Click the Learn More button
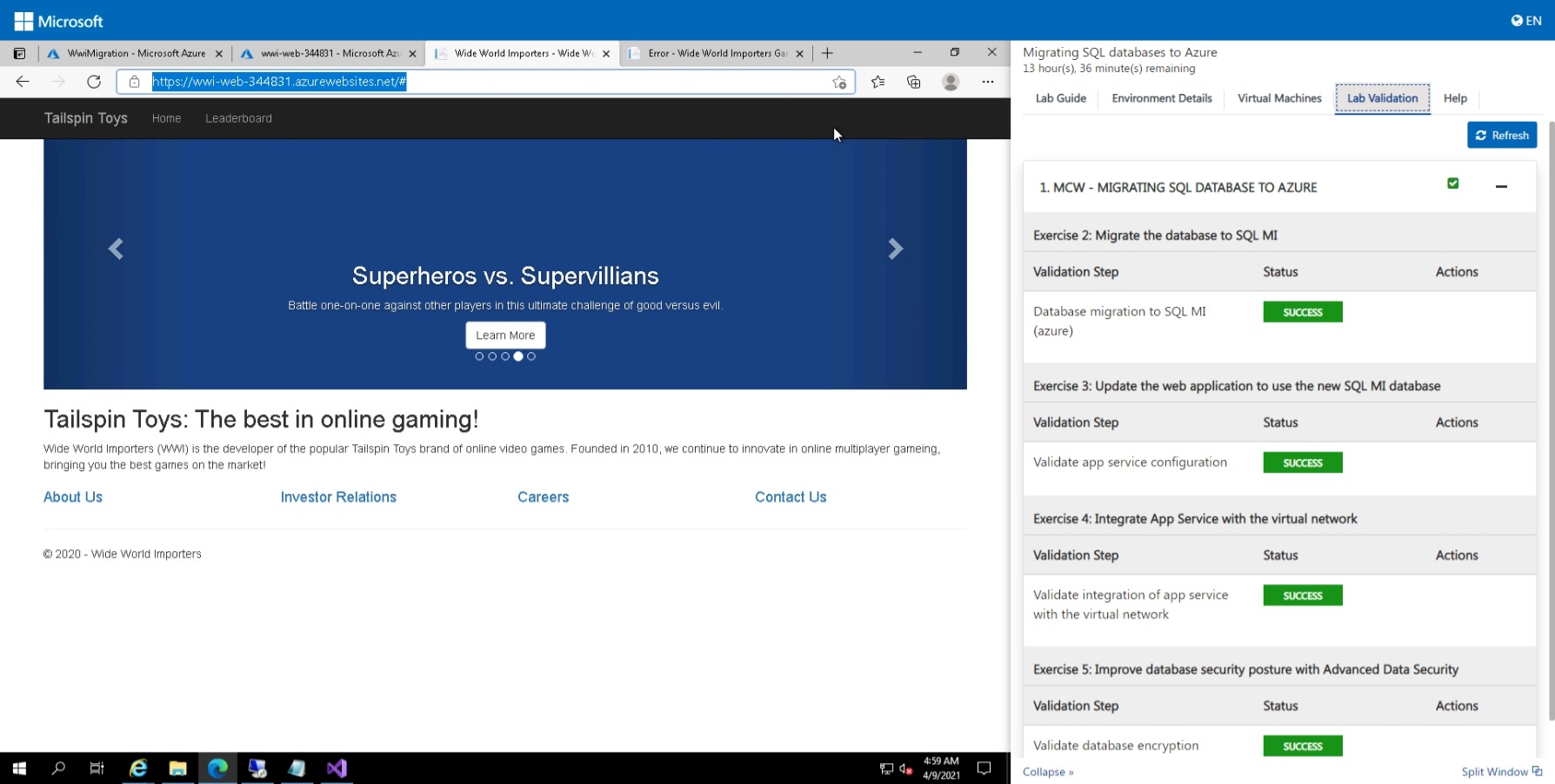This screenshot has height=784, width=1555. (x=505, y=336)
